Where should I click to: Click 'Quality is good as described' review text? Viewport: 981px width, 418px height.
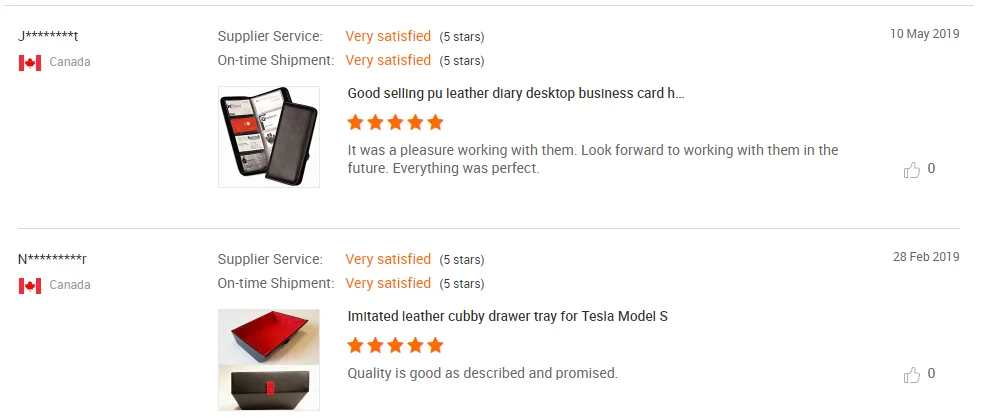(482, 373)
